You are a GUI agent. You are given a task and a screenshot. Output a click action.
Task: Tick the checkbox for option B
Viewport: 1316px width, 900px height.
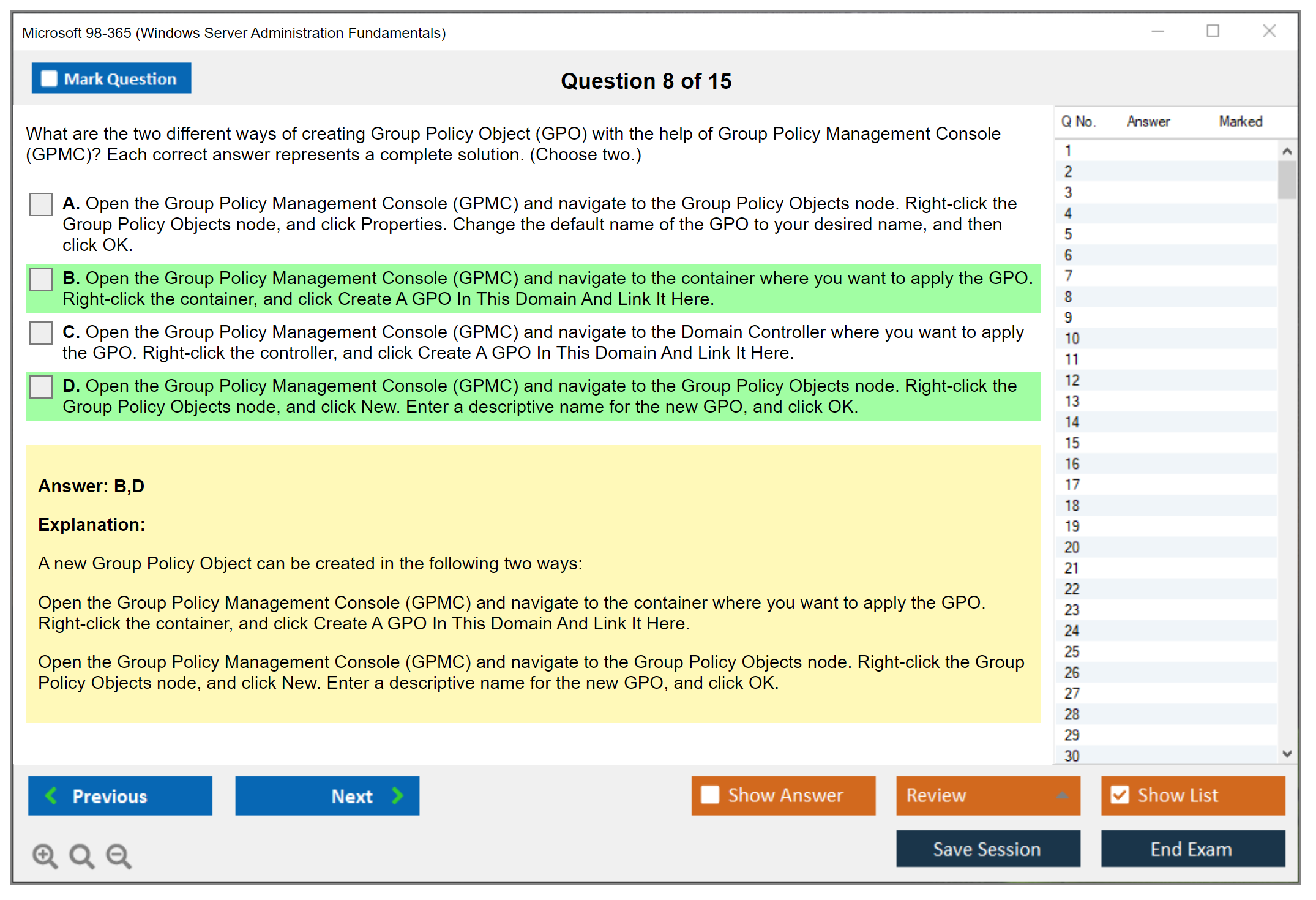point(41,279)
